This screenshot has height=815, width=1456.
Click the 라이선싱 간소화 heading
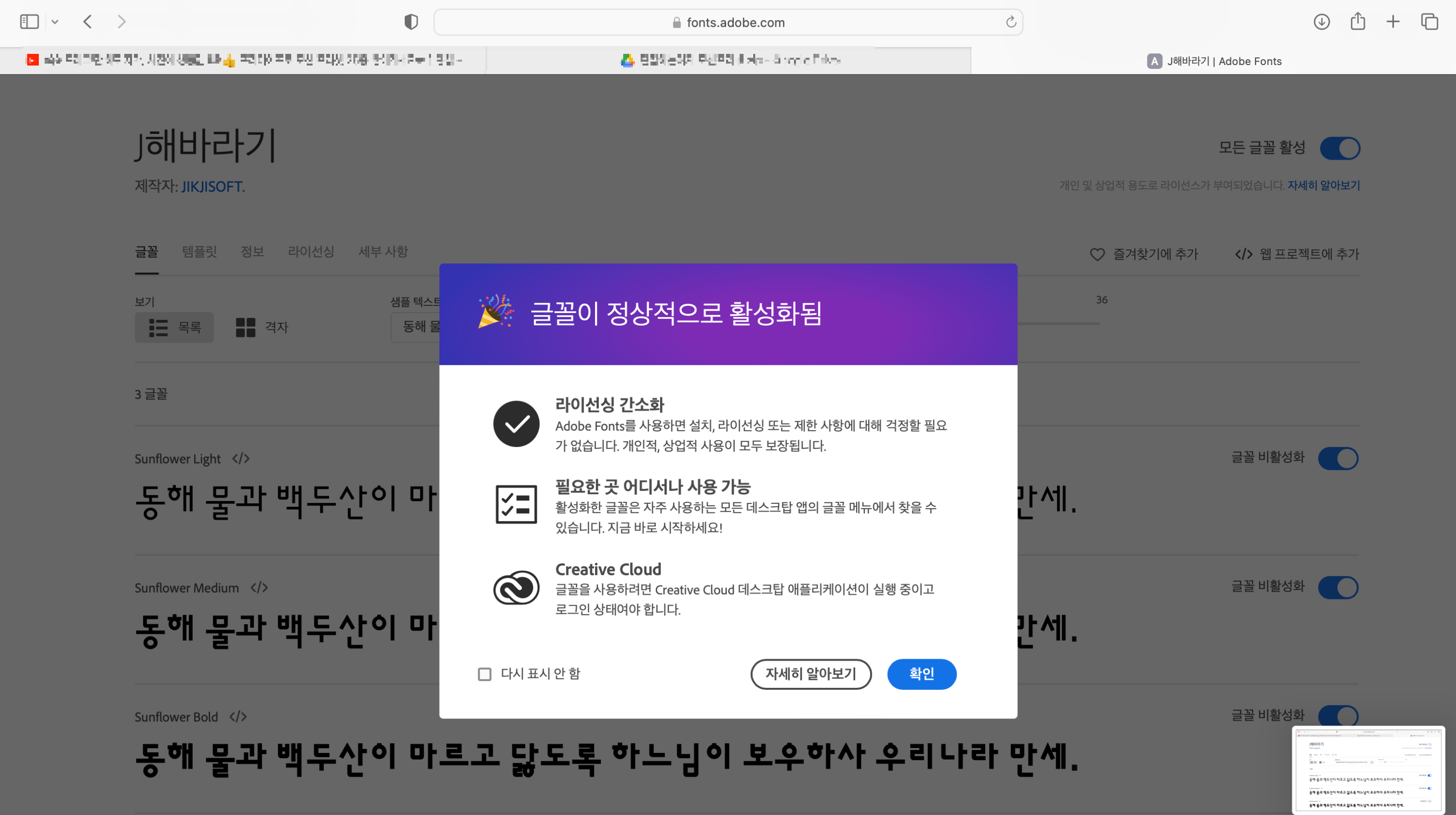click(609, 405)
